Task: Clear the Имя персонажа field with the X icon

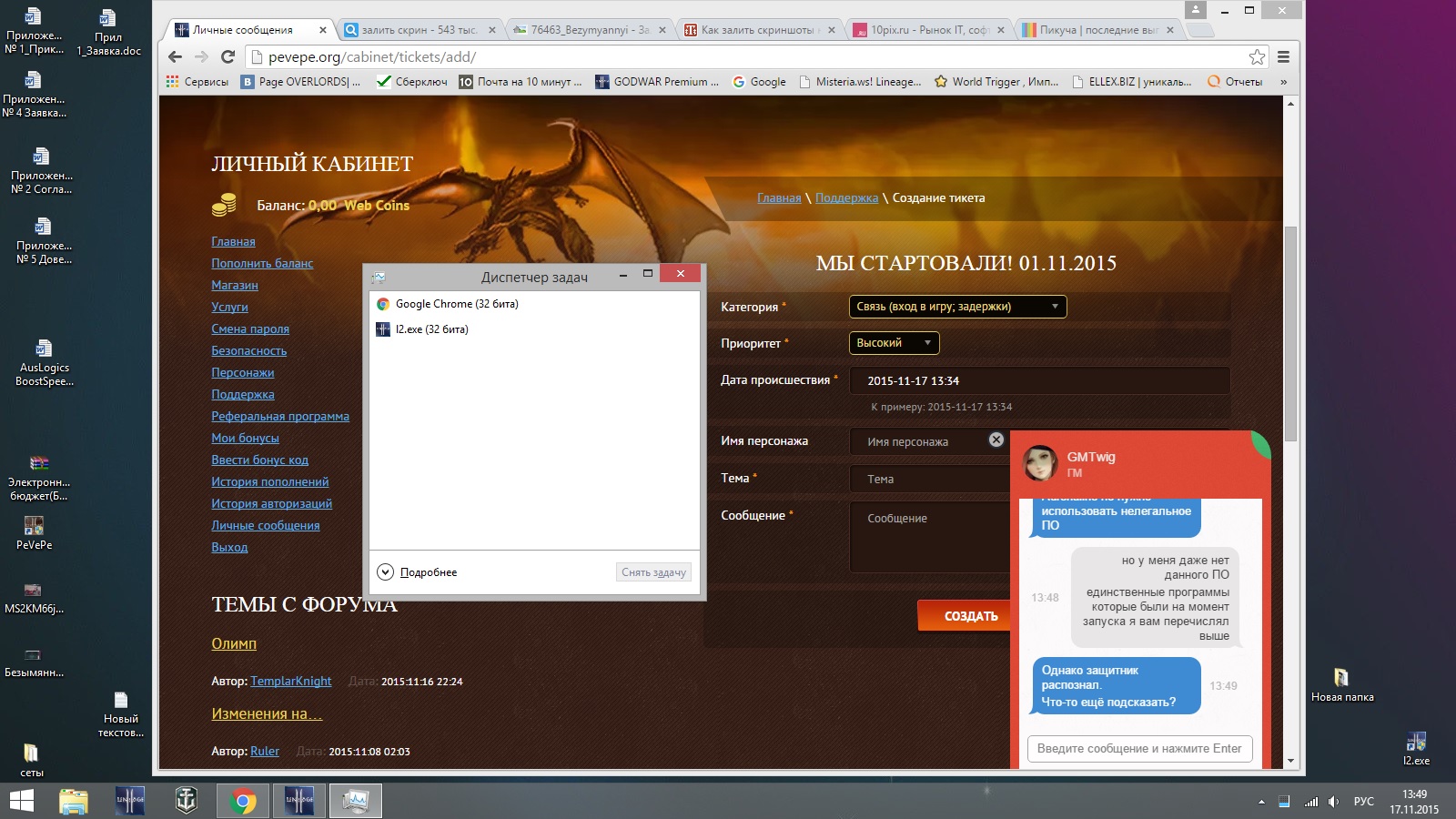Action: (x=996, y=440)
